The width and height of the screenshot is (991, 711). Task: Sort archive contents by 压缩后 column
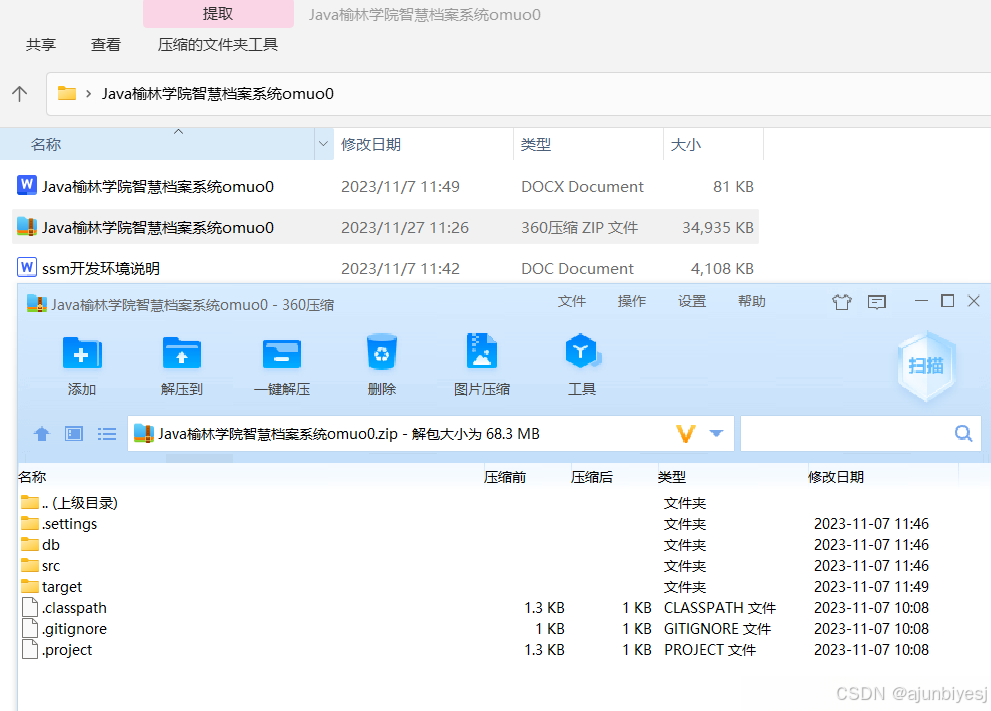tap(592, 477)
